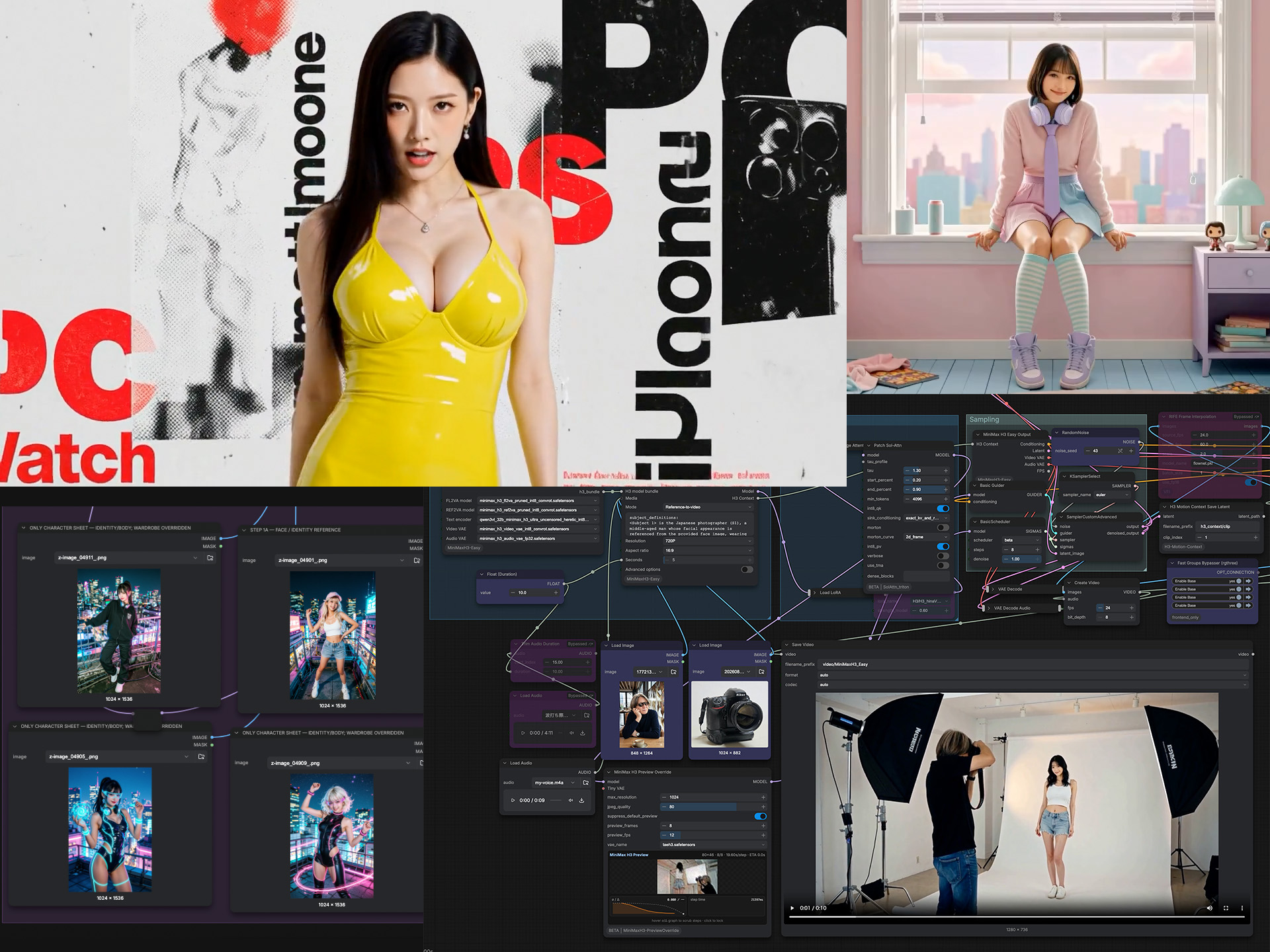Open scheduler dropdown set to beta

1022,540
